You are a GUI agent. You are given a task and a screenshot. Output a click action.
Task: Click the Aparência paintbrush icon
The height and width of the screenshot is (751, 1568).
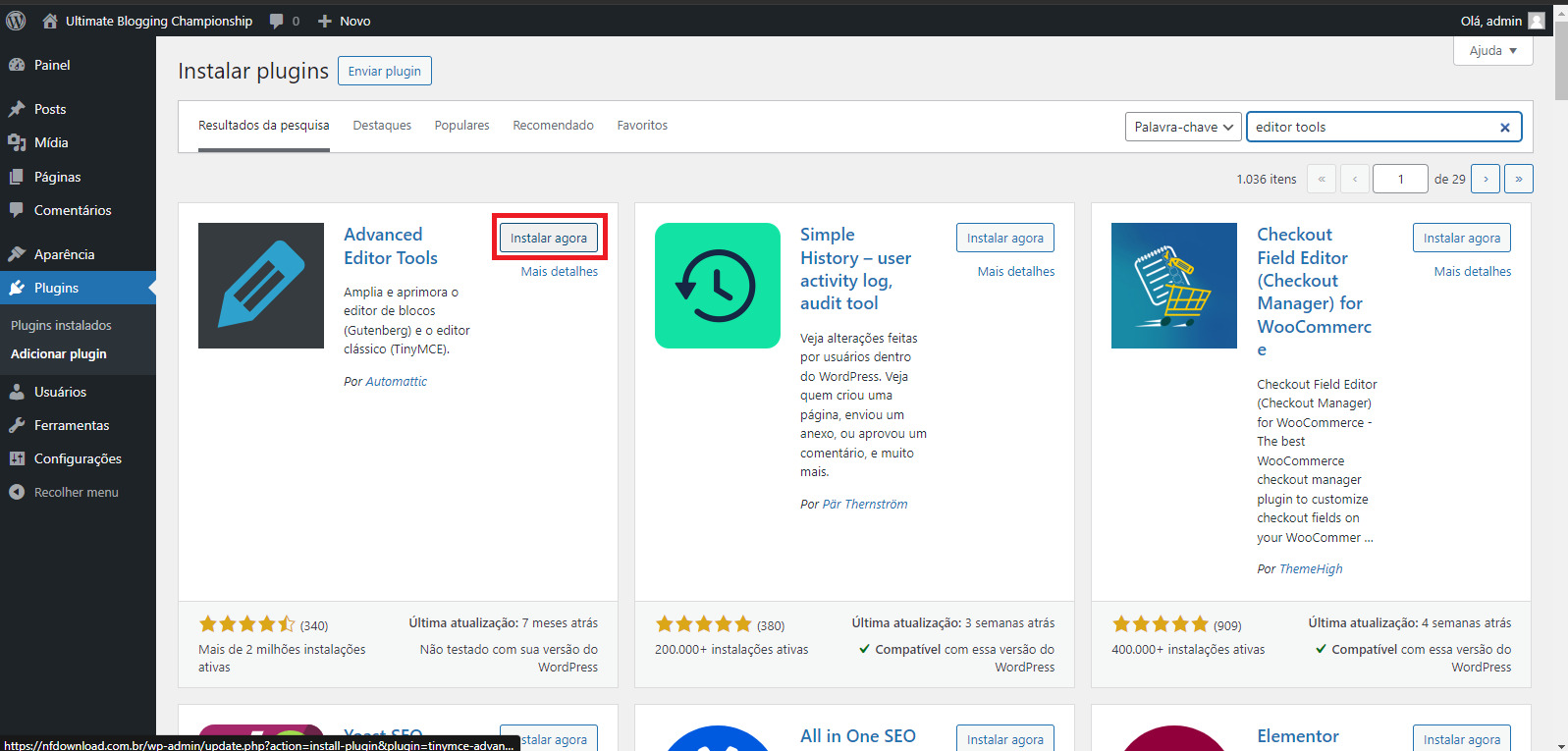tap(17, 254)
